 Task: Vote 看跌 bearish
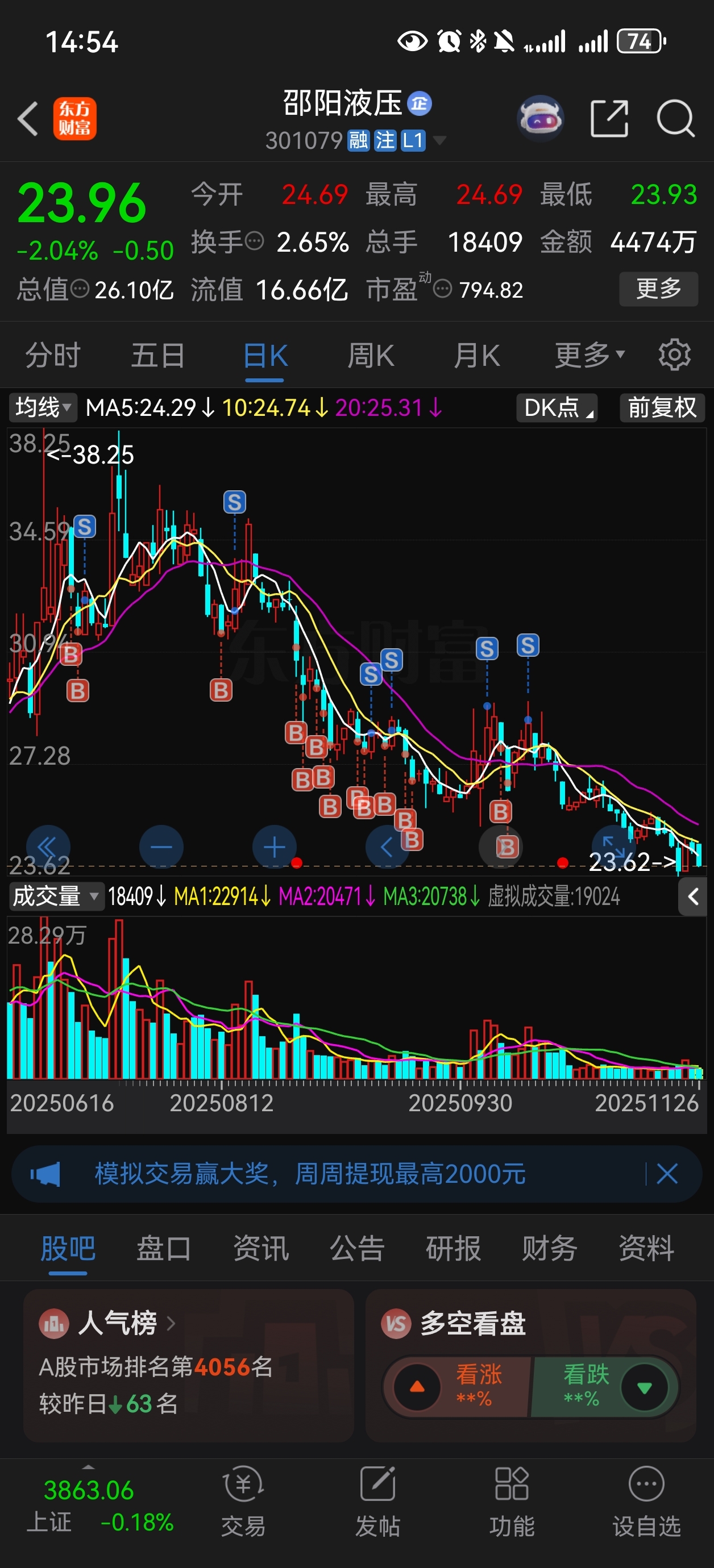(x=604, y=1387)
